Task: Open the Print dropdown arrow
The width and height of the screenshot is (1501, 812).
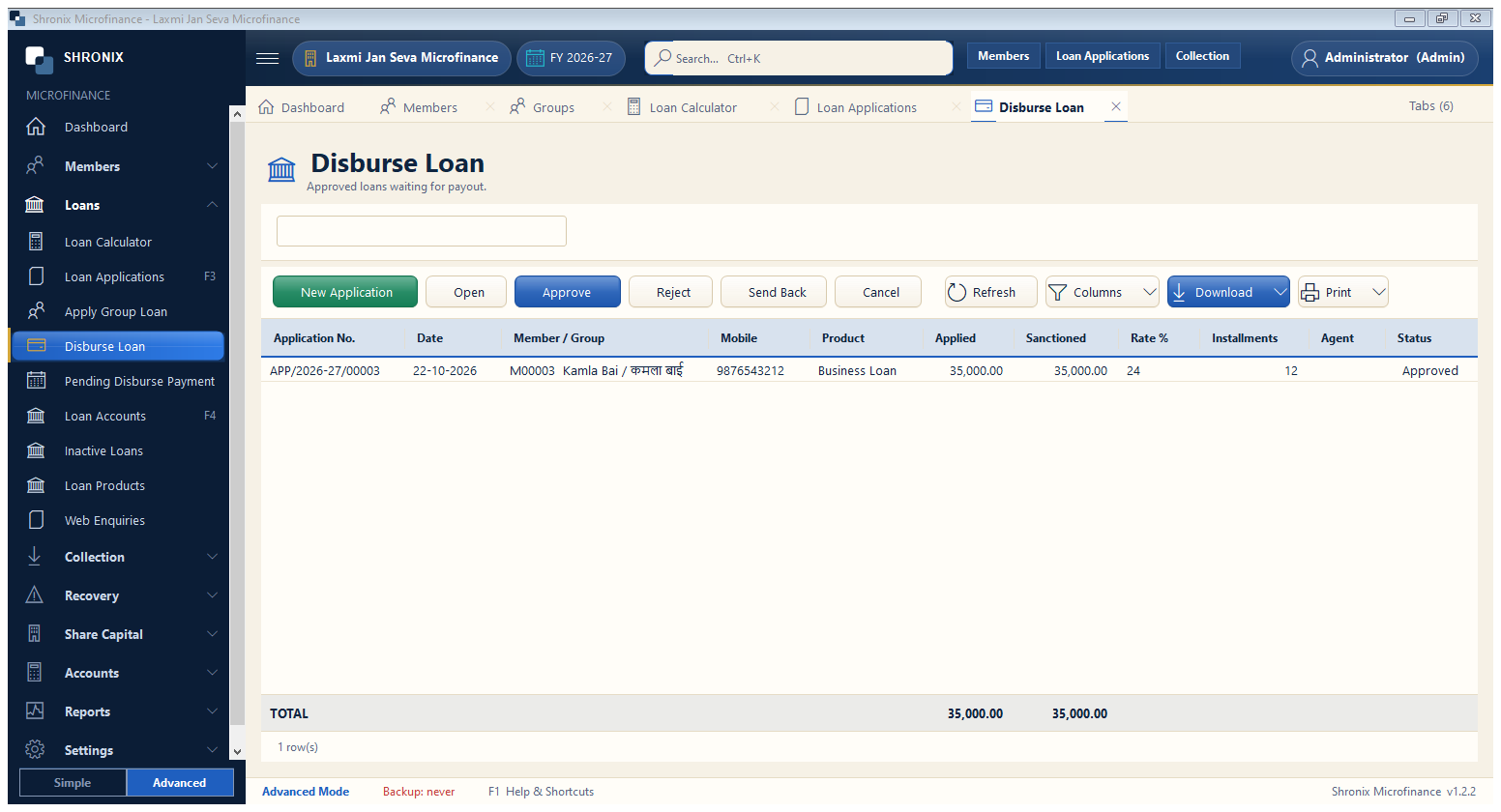Action: (1379, 292)
